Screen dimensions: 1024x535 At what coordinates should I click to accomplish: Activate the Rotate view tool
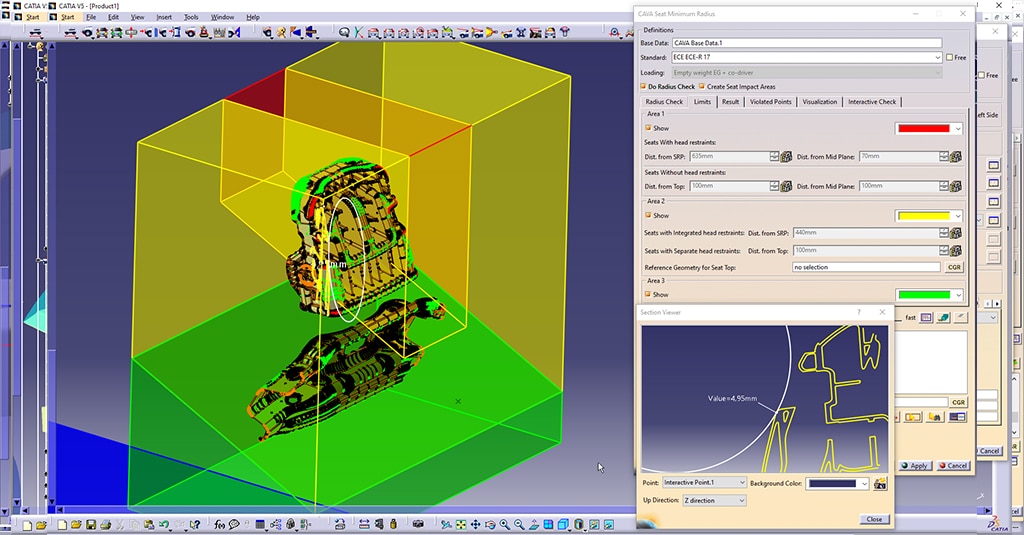pyautogui.click(x=490, y=525)
